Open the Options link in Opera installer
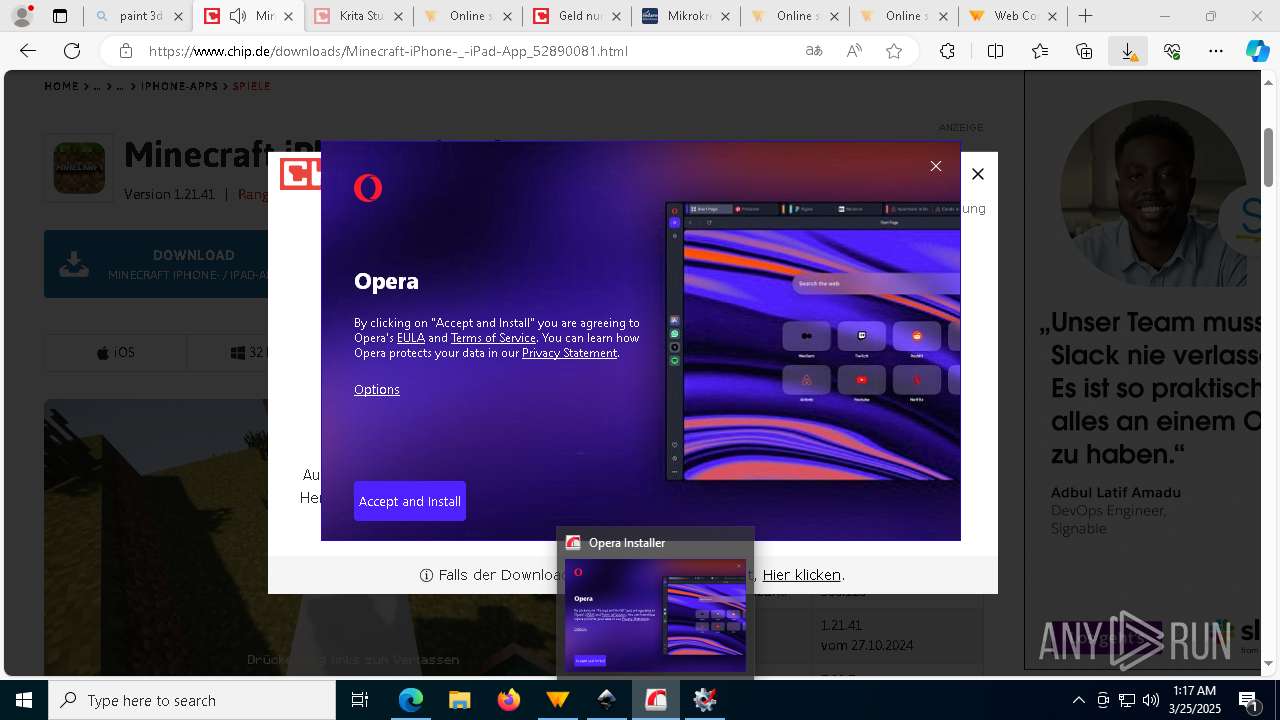1280x720 pixels. (377, 390)
